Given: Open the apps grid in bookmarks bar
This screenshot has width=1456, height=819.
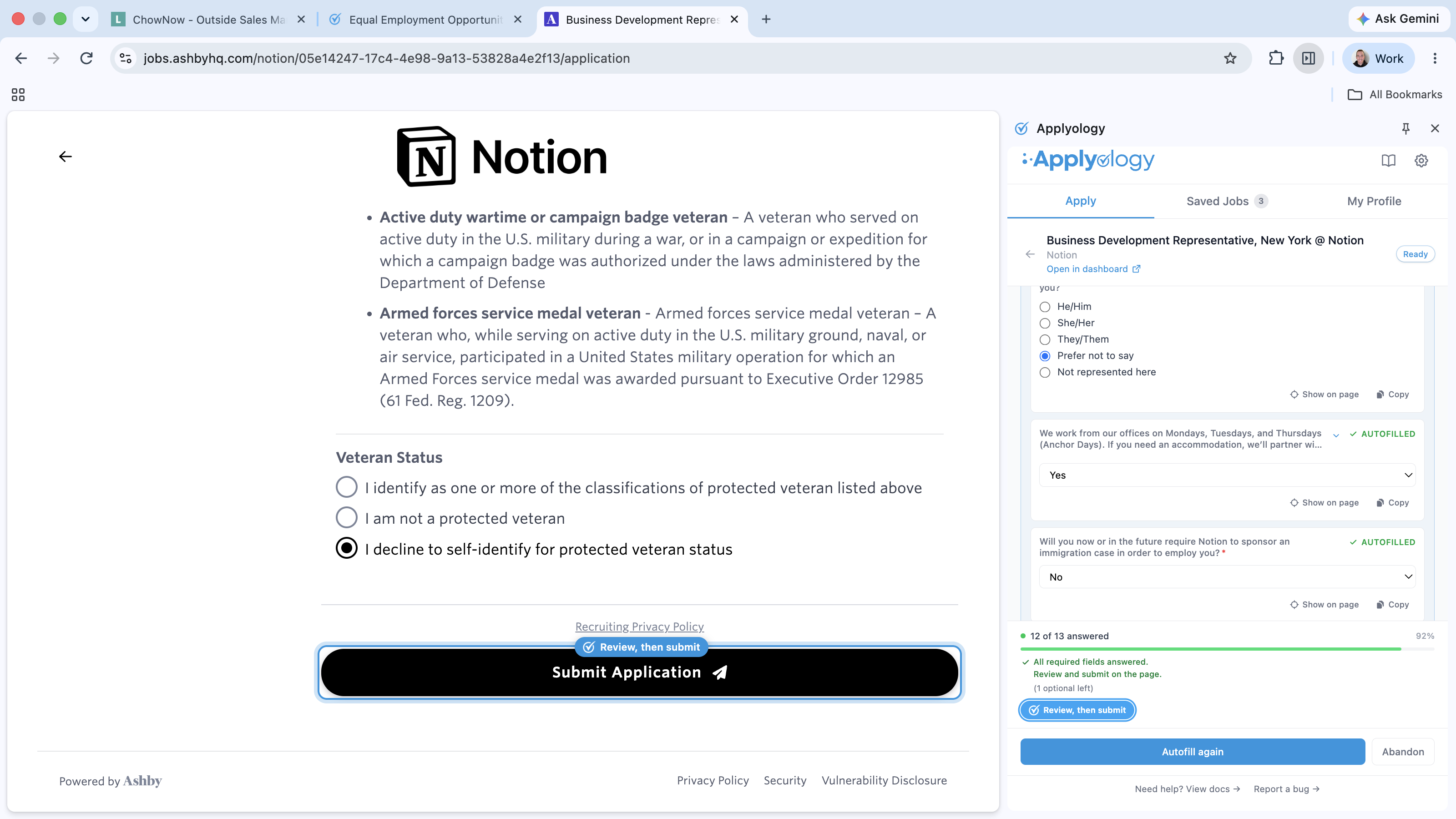Looking at the screenshot, I should pyautogui.click(x=18, y=94).
